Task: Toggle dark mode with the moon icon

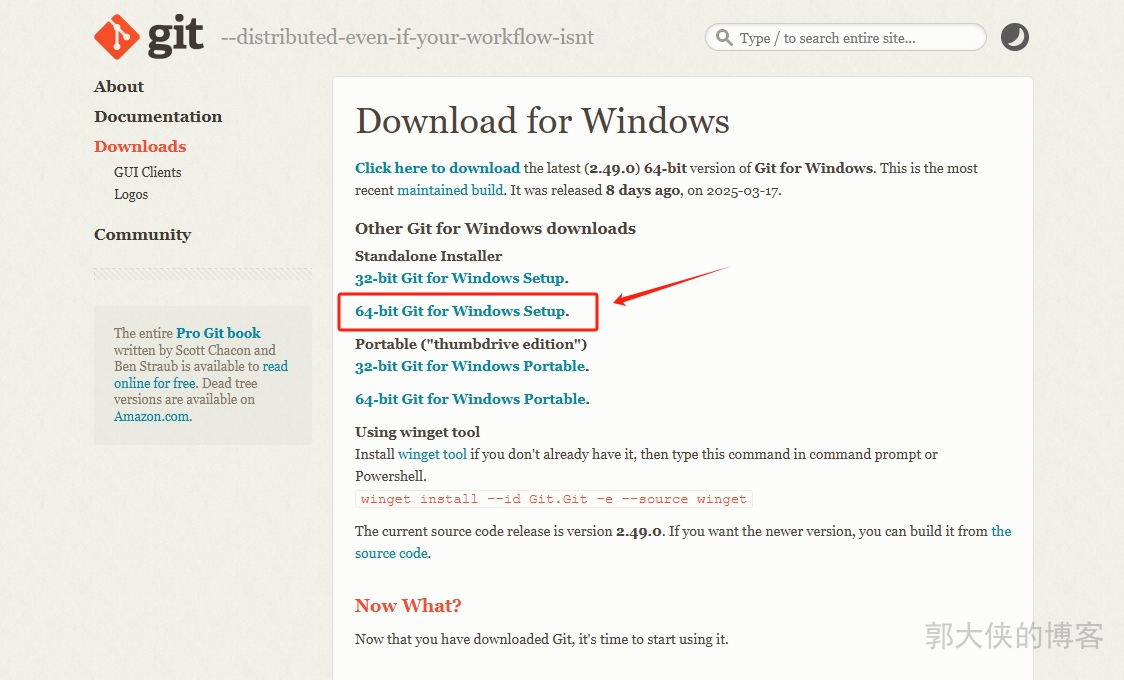Action: pos(1014,37)
